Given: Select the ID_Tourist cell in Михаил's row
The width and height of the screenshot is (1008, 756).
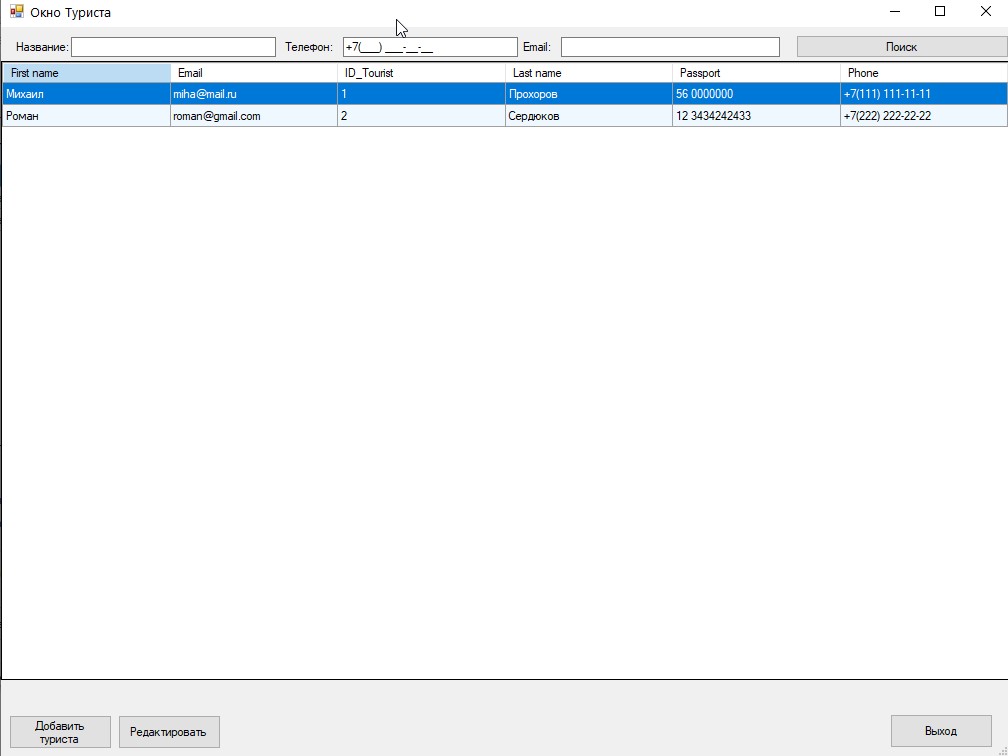Looking at the screenshot, I should tap(421, 94).
